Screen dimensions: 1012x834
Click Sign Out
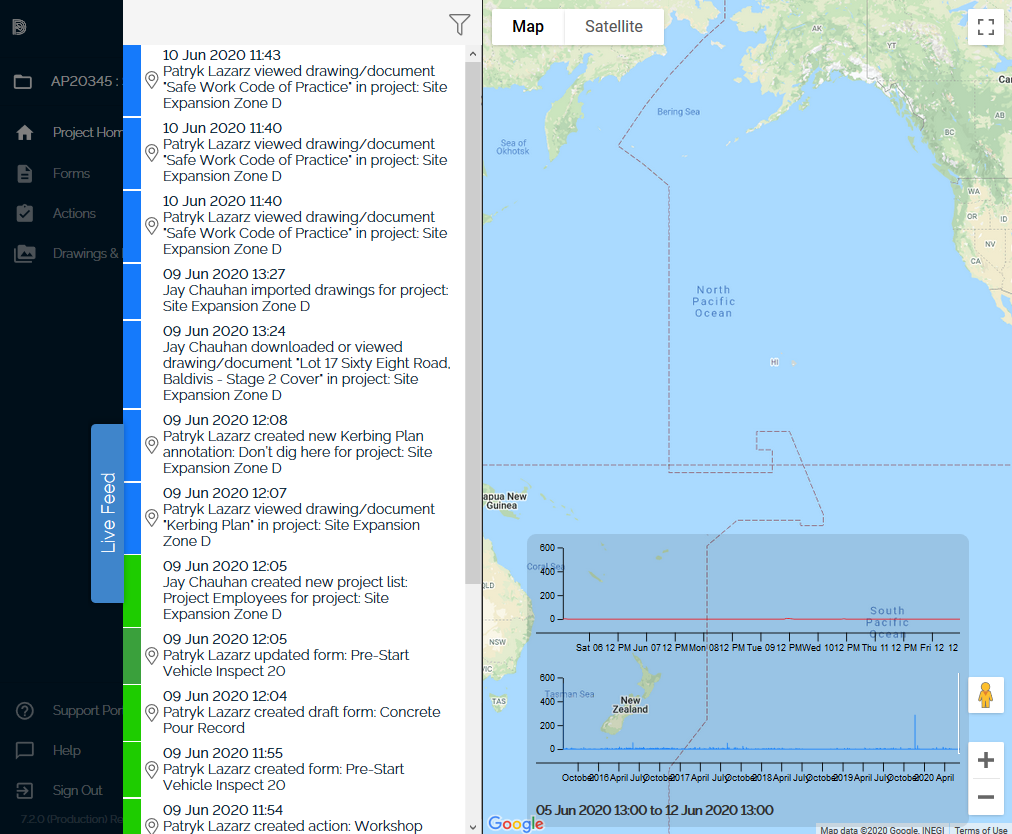click(x=77, y=790)
